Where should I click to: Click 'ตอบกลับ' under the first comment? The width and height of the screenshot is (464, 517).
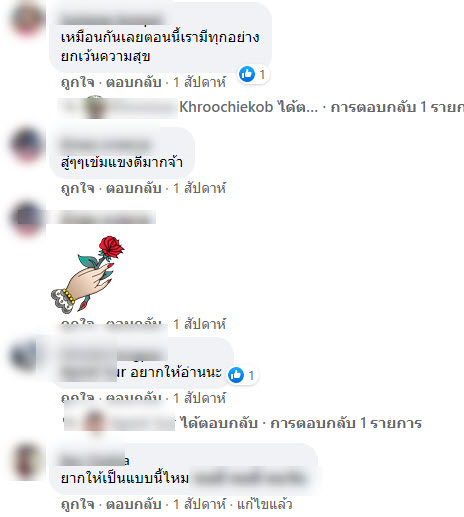pos(134,82)
